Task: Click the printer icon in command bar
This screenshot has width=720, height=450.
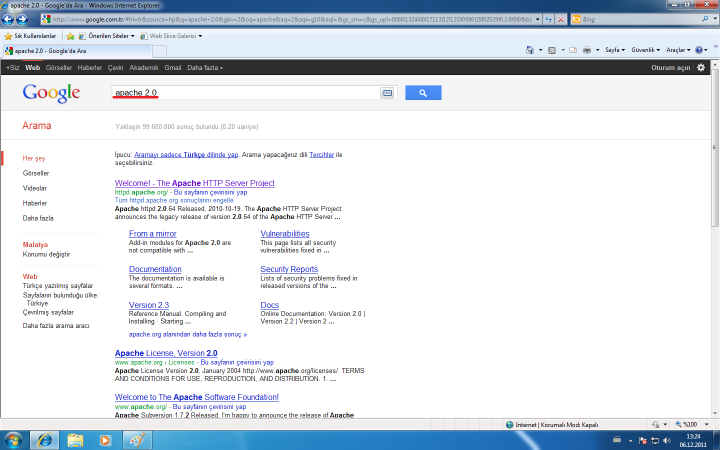Action: click(x=585, y=49)
